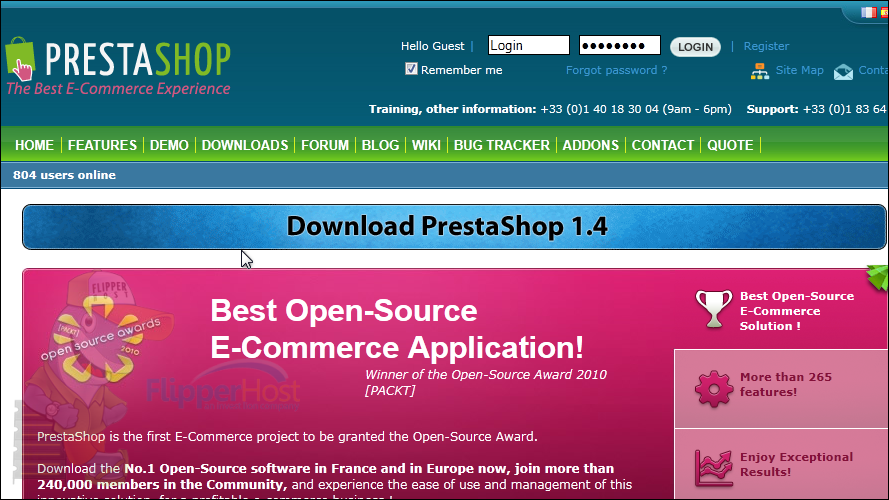The height and width of the screenshot is (500, 889).
Task: Select the French flag language icon
Action: coord(868,12)
